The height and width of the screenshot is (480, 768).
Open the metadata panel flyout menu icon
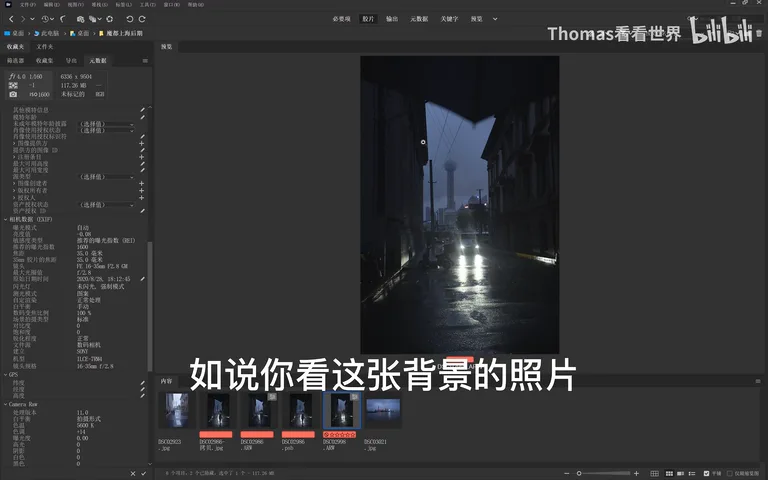coord(145,61)
